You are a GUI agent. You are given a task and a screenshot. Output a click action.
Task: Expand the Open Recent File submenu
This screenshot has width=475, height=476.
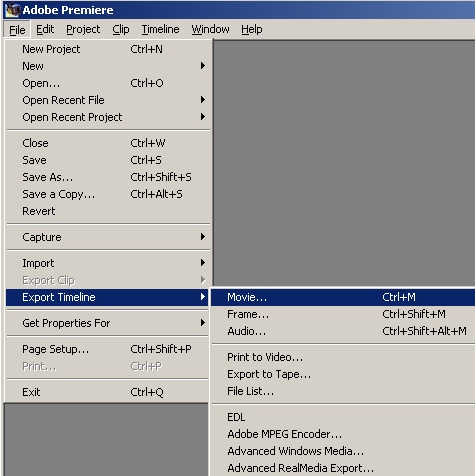click(108, 100)
